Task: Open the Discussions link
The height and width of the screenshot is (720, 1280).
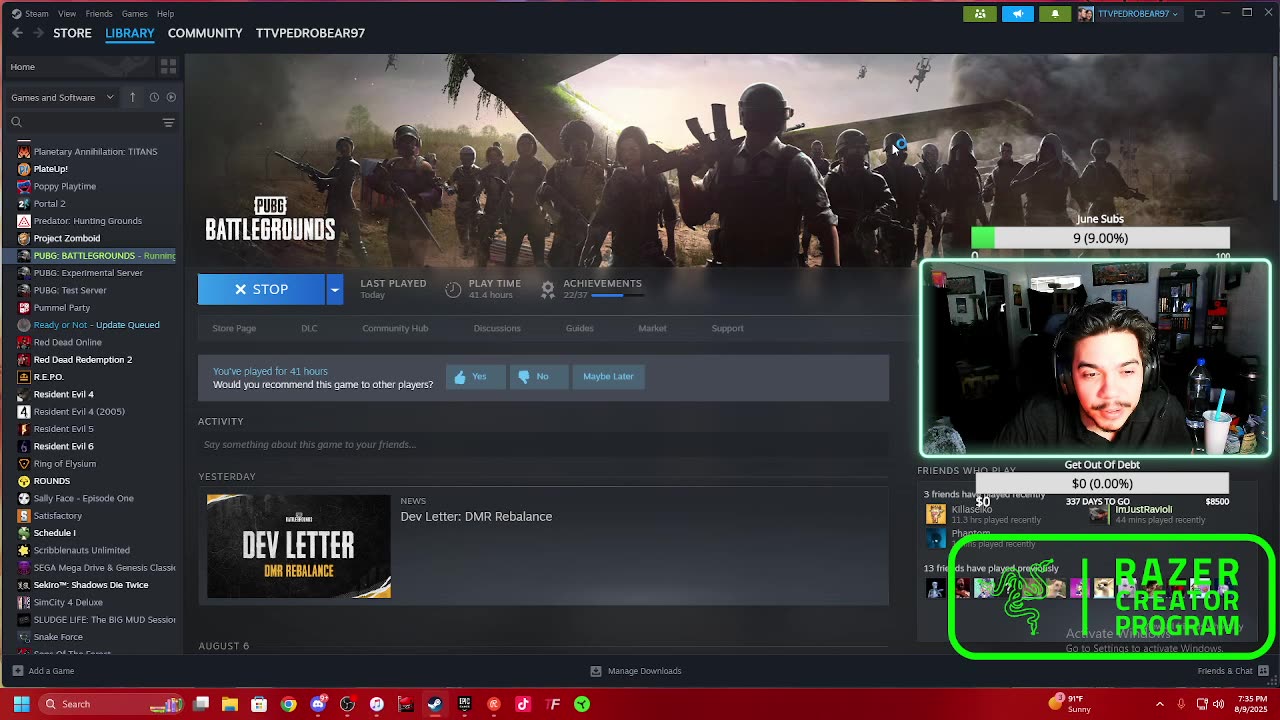Action: [x=497, y=328]
